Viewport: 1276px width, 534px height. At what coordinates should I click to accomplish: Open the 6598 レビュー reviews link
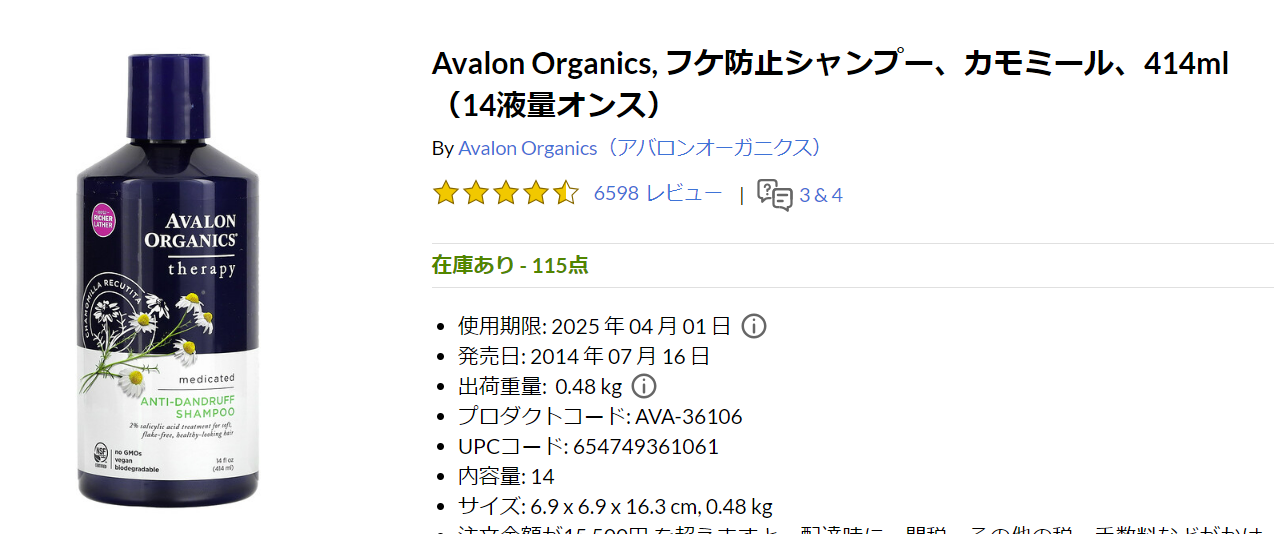click(657, 194)
